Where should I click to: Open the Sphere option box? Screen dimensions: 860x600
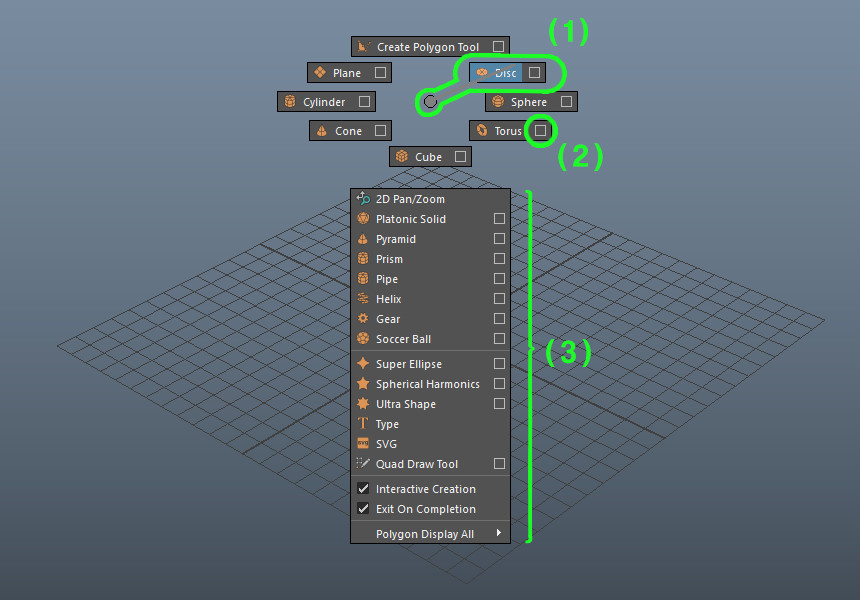567,101
